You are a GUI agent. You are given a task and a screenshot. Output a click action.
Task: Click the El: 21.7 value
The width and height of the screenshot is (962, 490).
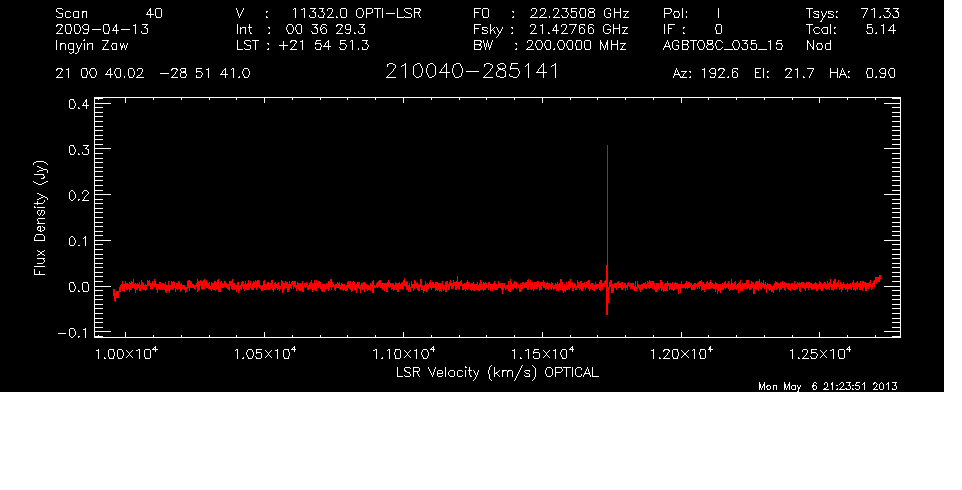click(x=784, y=74)
